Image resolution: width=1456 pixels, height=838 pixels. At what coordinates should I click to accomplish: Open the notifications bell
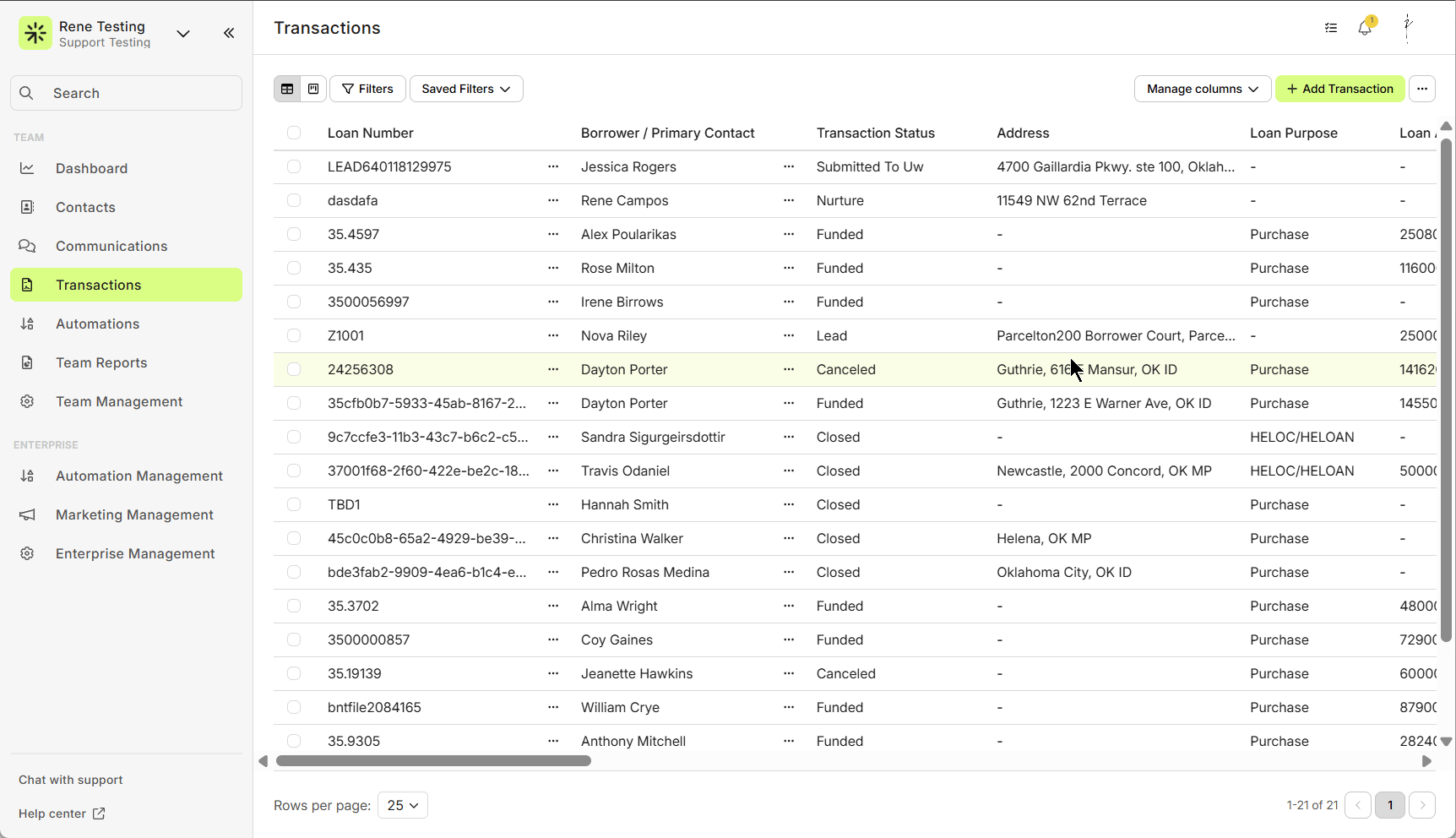[x=1365, y=28]
